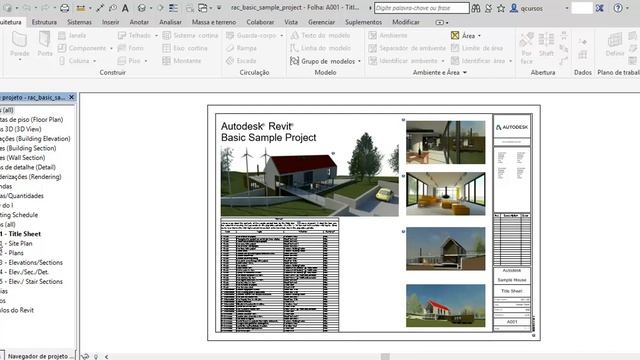Open the Estrutura ribbon tab
This screenshot has width=640, height=360.
(x=44, y=22)
